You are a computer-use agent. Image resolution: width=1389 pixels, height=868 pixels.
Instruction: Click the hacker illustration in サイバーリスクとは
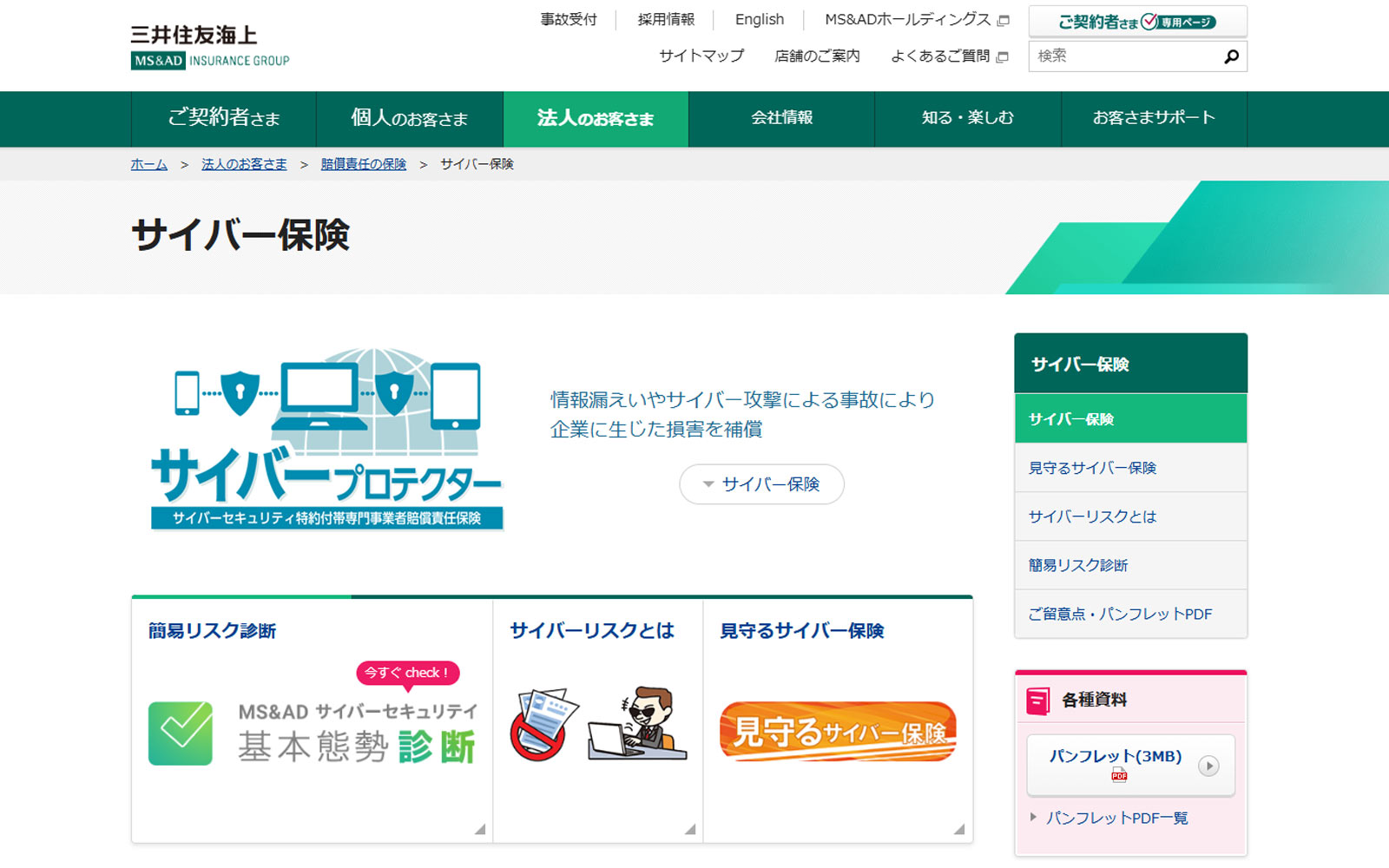[x=637, y=724]
